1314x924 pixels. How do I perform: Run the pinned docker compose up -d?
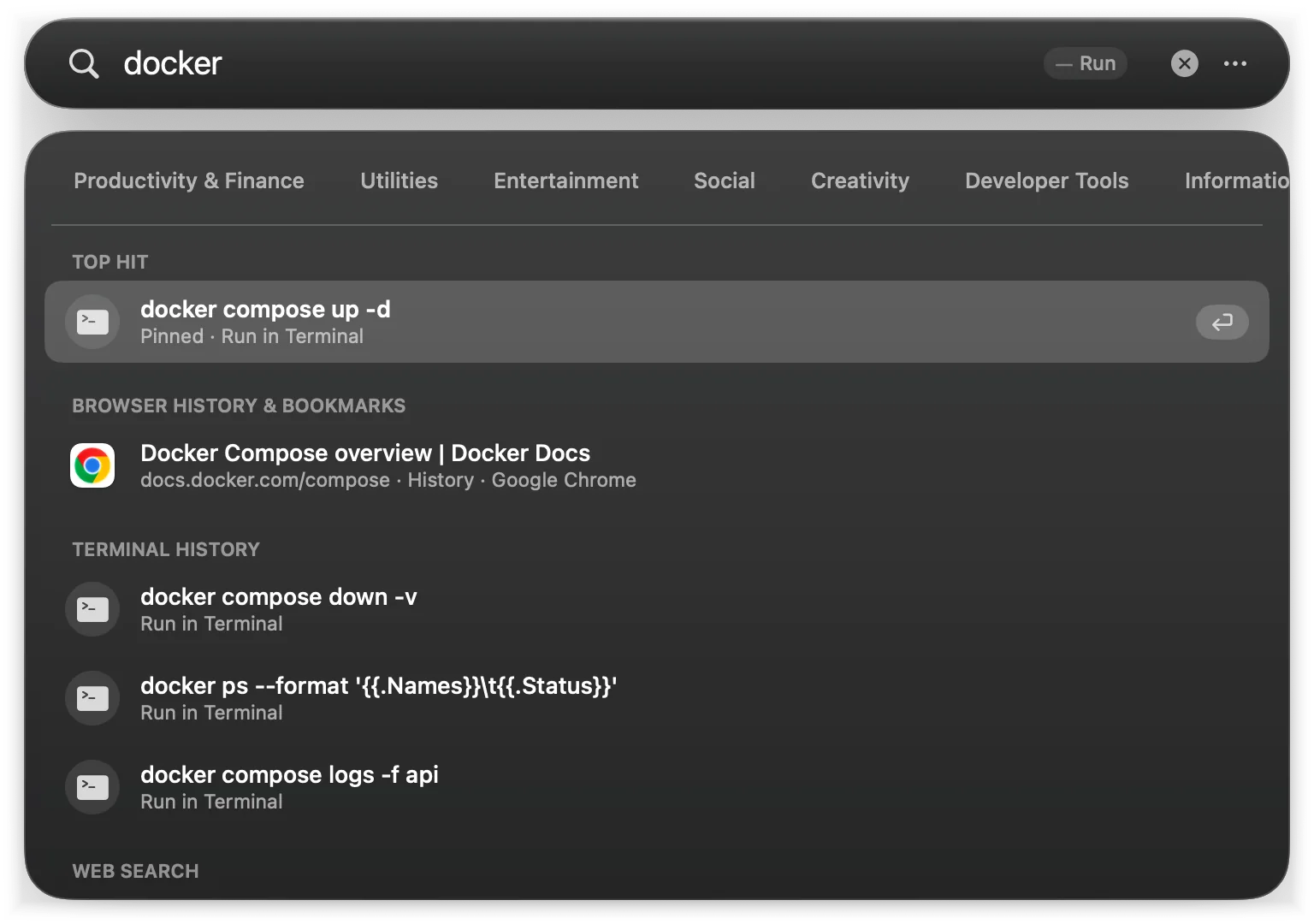pos(657,322)
